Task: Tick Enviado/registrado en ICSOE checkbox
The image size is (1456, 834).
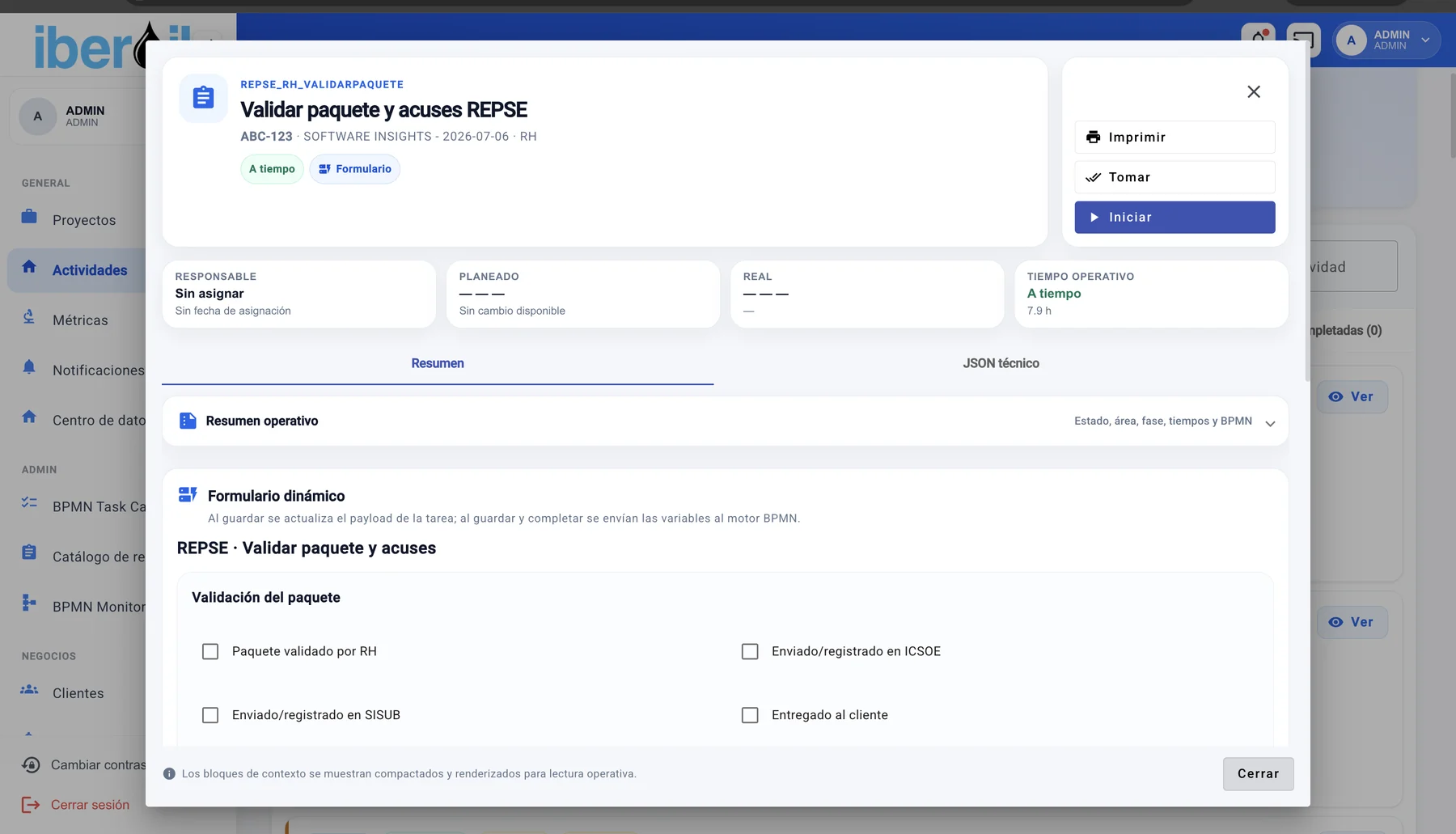Action: (750, 651)
